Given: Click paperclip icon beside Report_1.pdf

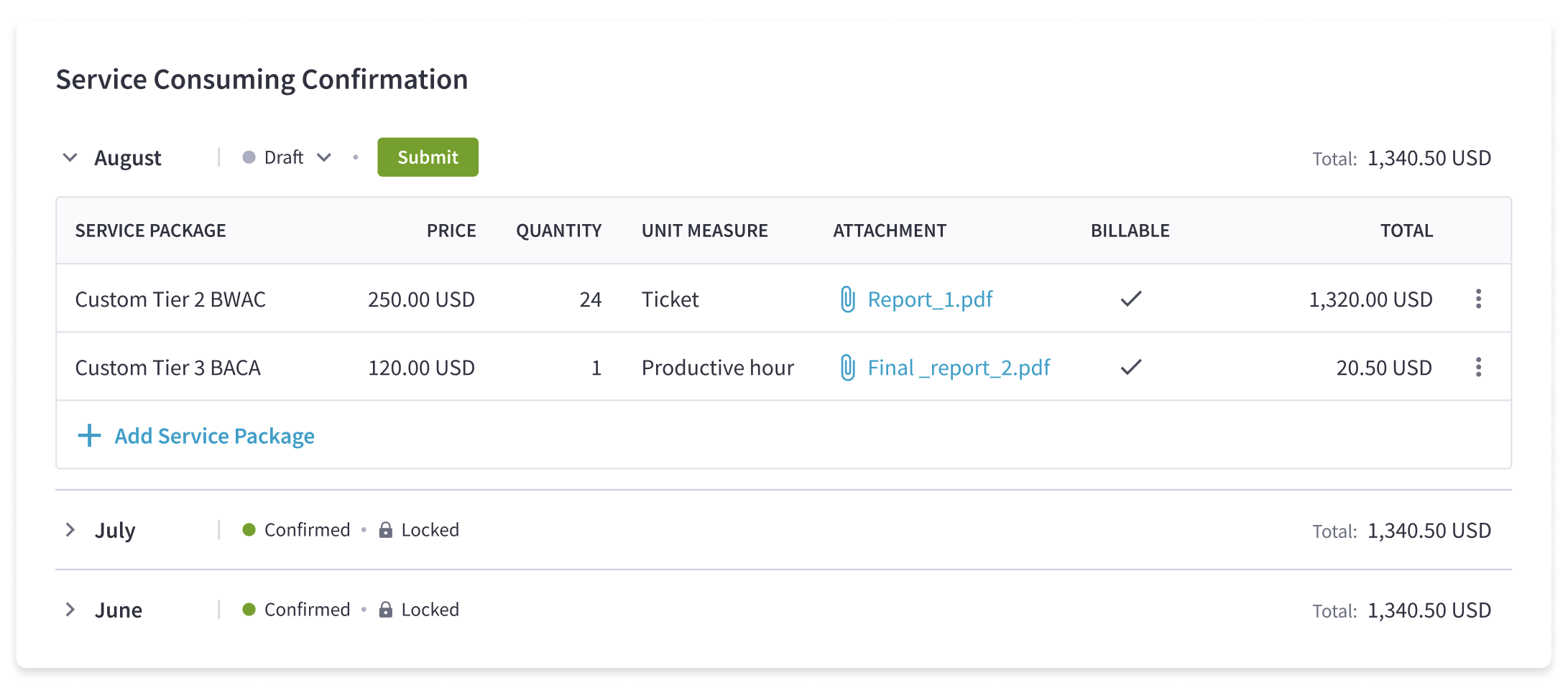Looking at the screenshot, I should [848, 299].
